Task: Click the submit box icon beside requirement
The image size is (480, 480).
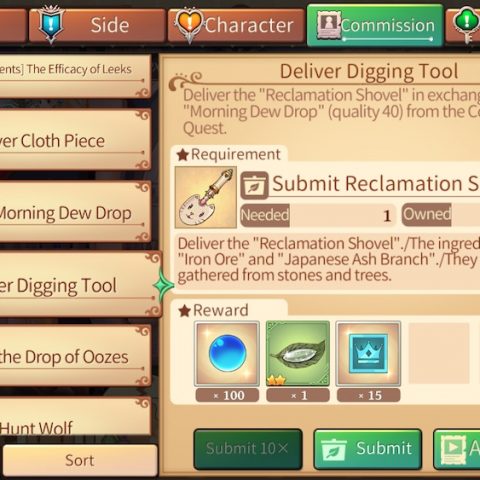Action: tap(254, 185)
